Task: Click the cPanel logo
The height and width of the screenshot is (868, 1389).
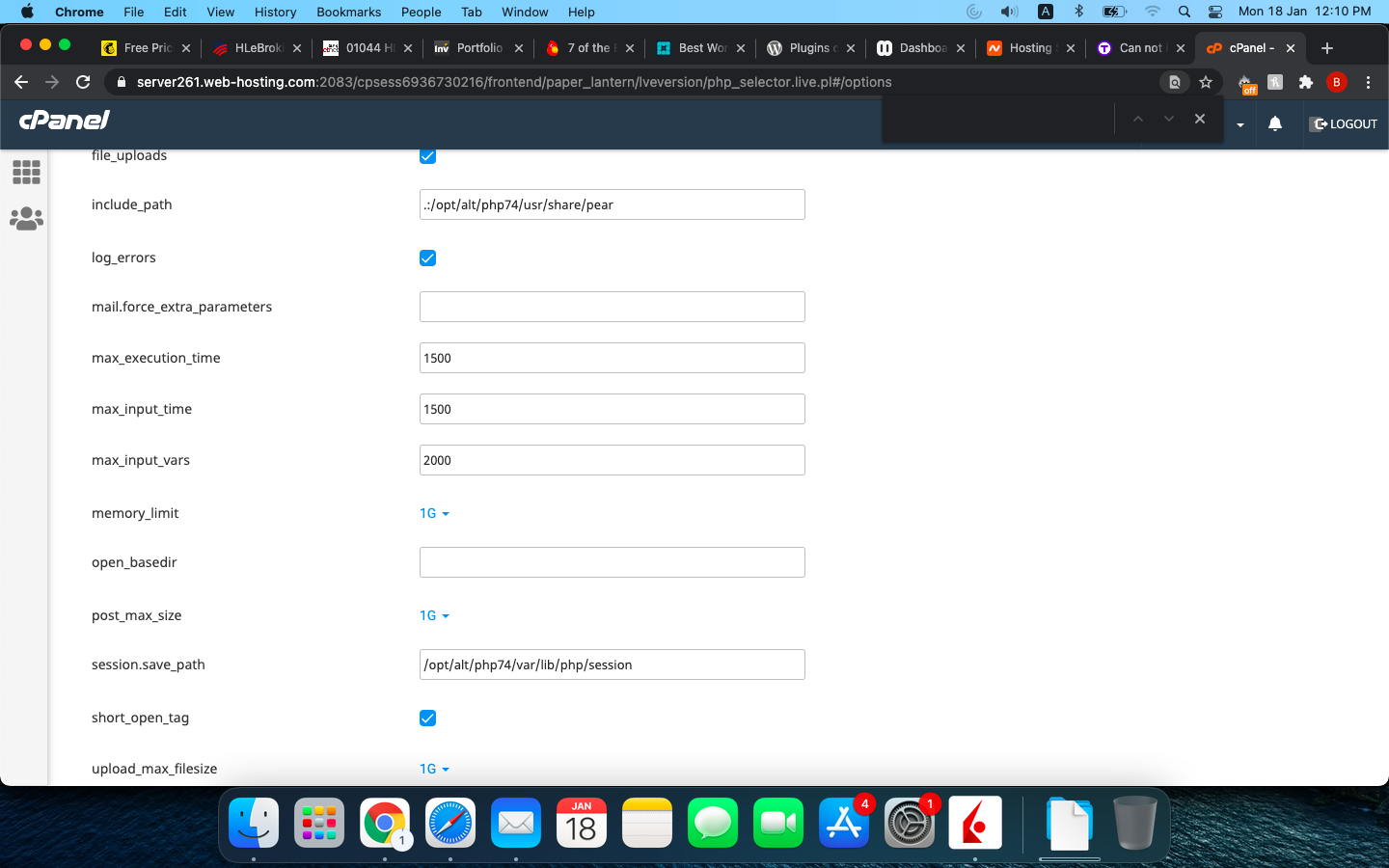Action: pyautogui.click(x=65, y=120)
